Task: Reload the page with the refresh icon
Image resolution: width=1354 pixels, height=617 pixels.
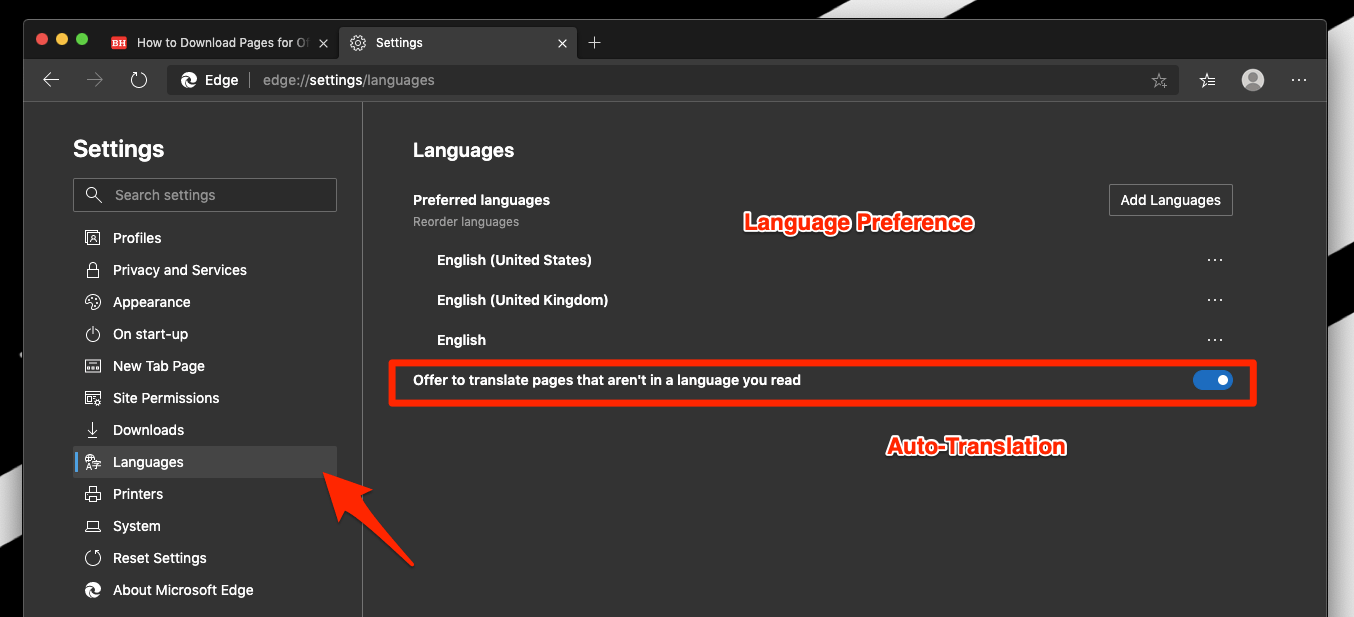Action: point(139,80)
